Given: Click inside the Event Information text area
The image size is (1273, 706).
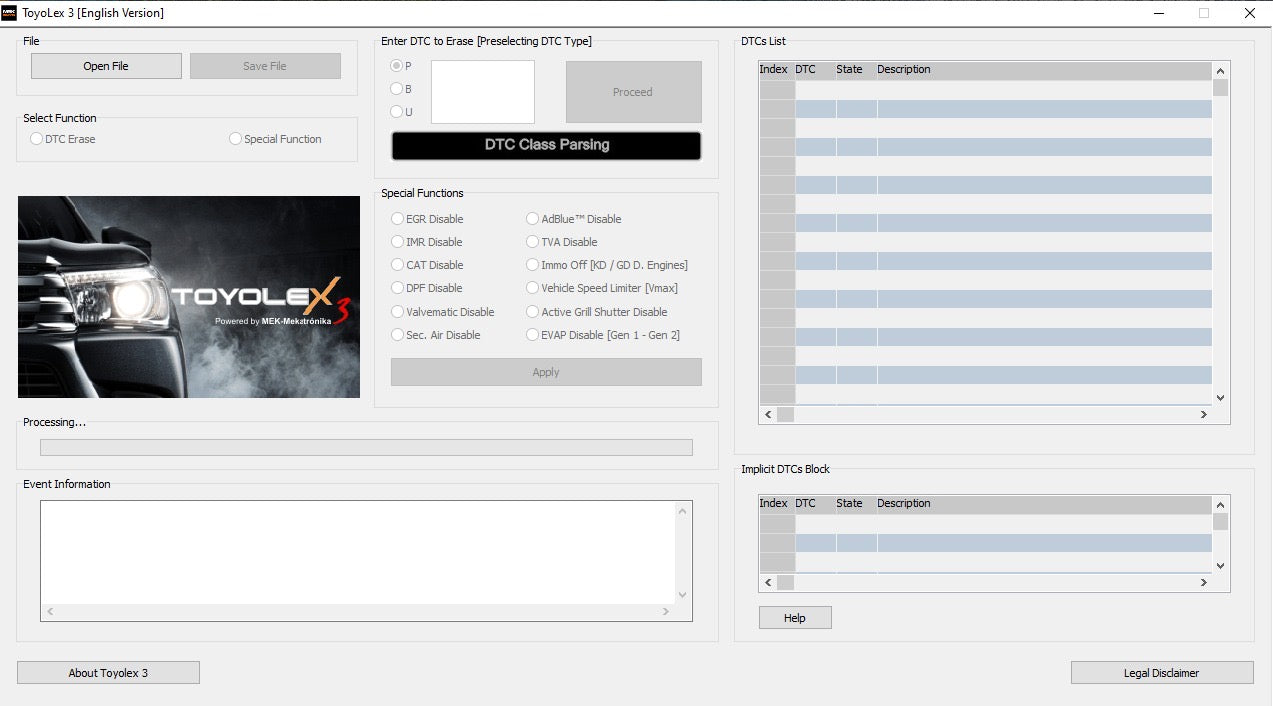Looking at the screenshot, I should (358, 552).
